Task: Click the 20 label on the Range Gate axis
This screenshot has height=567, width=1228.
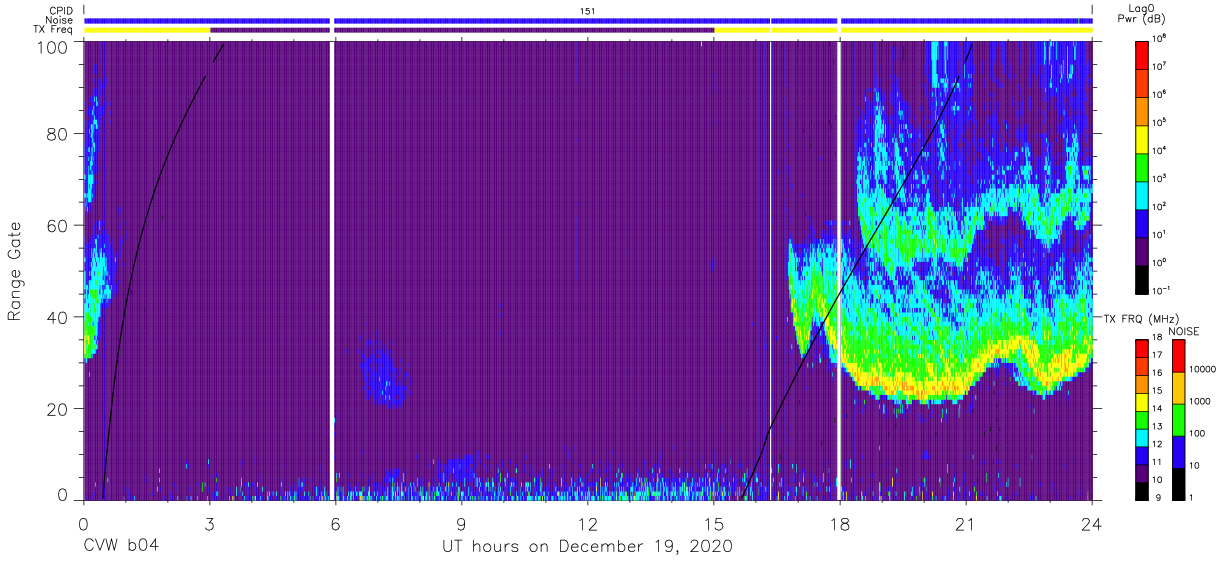Action: (57, 408)
